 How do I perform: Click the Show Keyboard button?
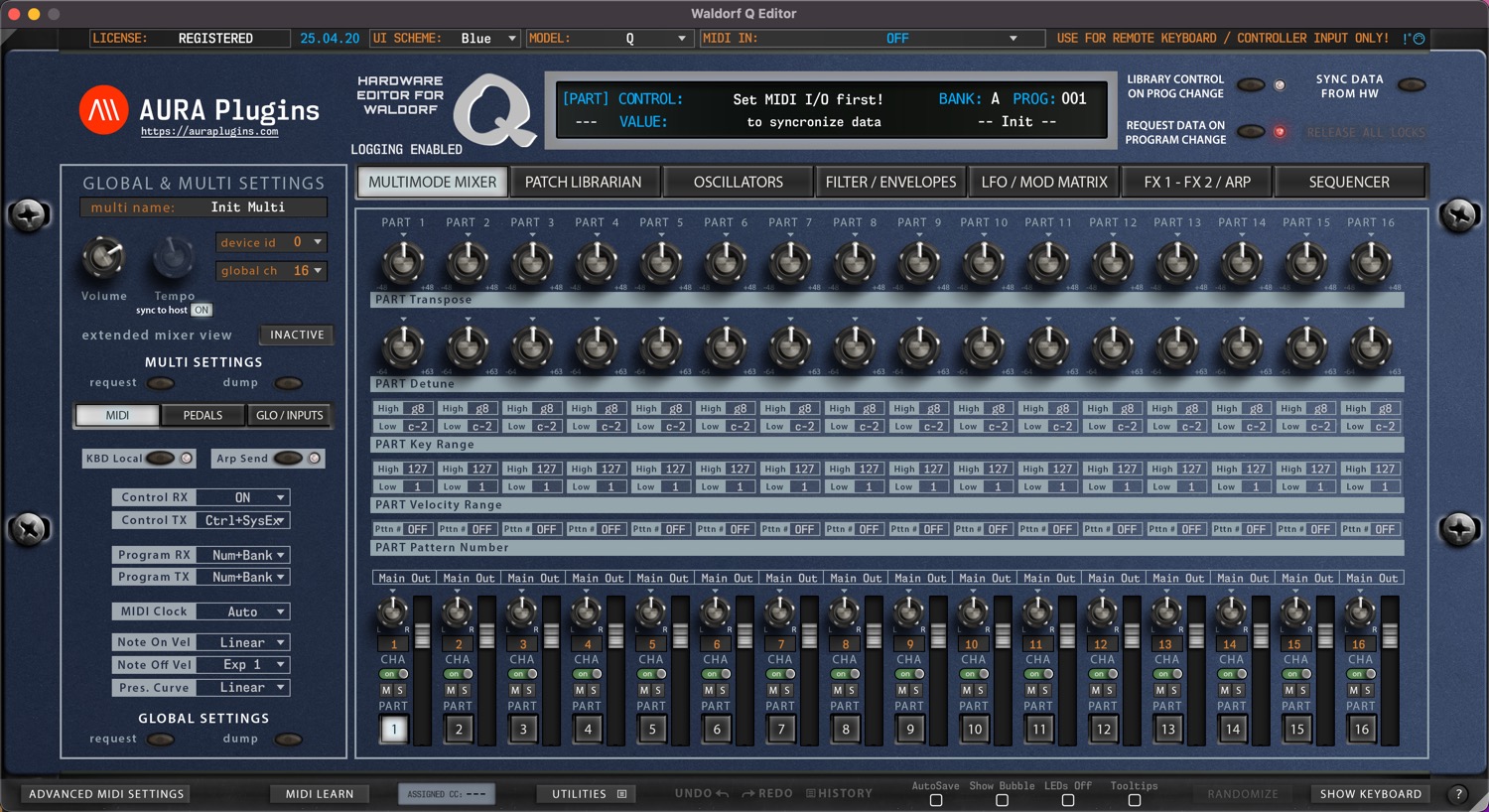[x=1371, y=794]
